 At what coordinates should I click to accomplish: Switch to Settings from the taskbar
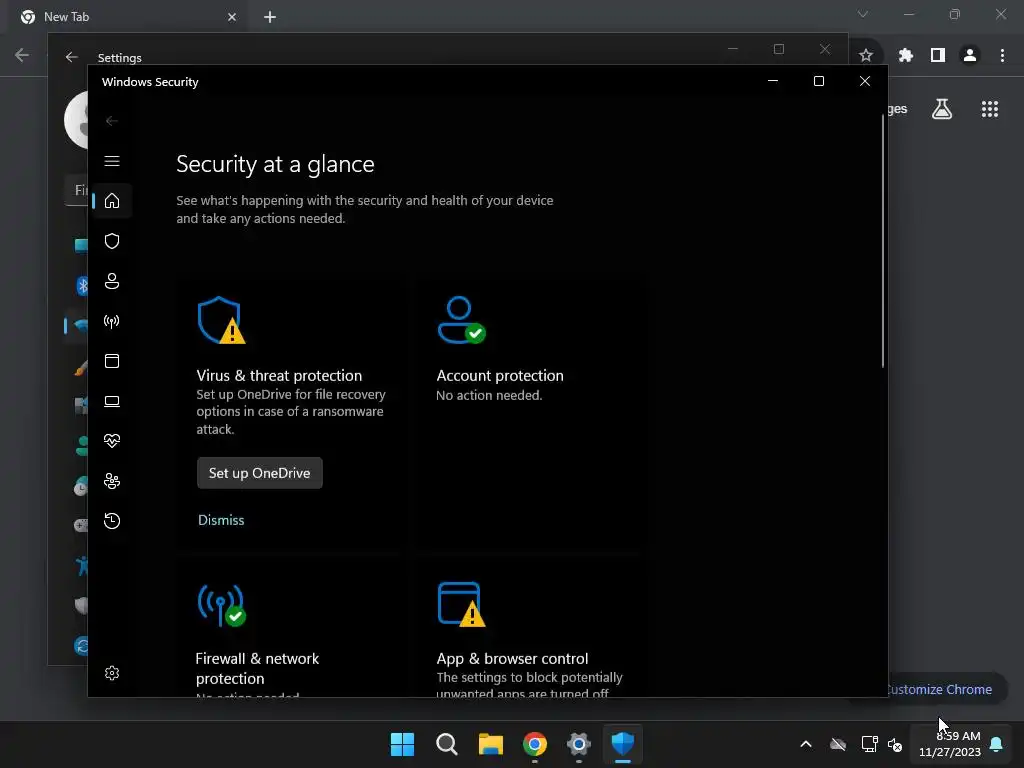click(579, 744)
